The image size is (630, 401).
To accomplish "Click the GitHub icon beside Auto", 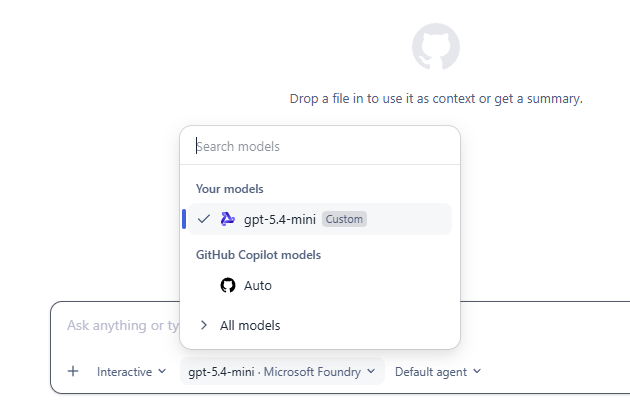I will click(x=228, y=285).
